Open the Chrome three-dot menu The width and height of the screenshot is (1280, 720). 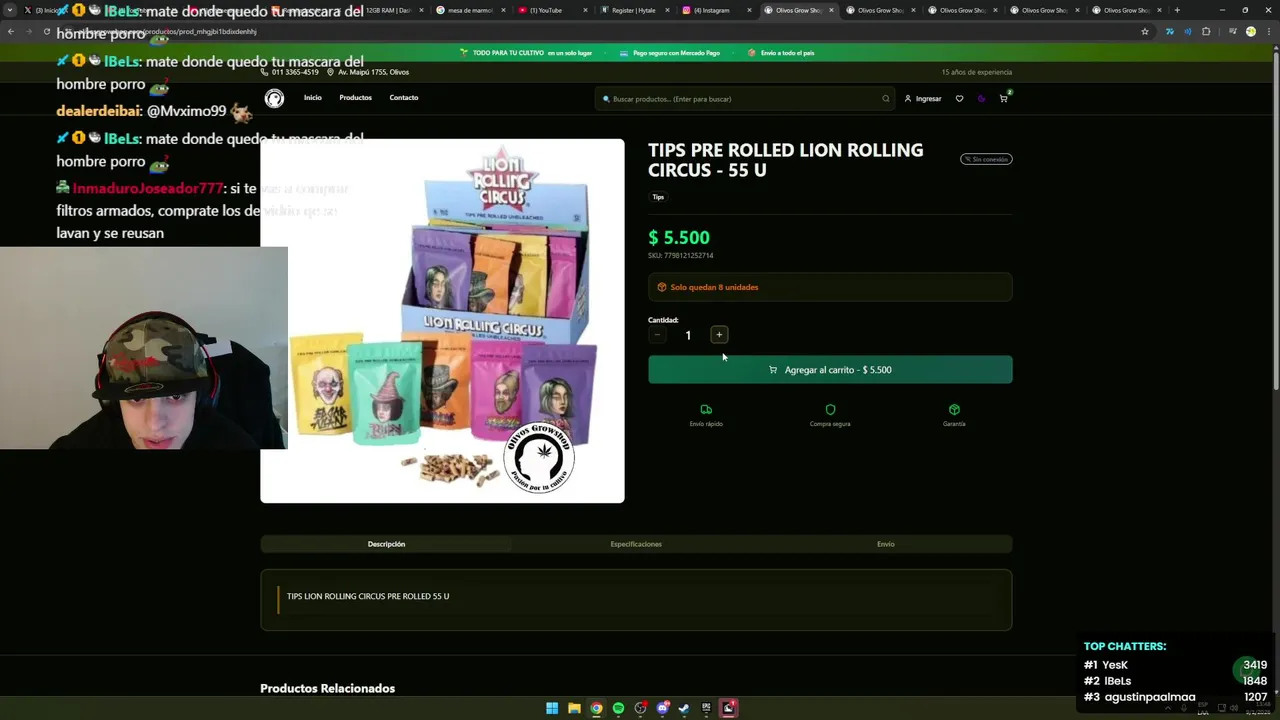coord(1268,31)
